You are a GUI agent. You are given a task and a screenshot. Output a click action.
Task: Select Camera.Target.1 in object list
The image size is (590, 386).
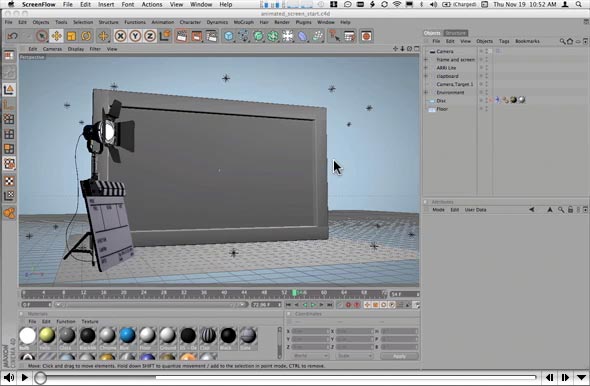[455, 84]
